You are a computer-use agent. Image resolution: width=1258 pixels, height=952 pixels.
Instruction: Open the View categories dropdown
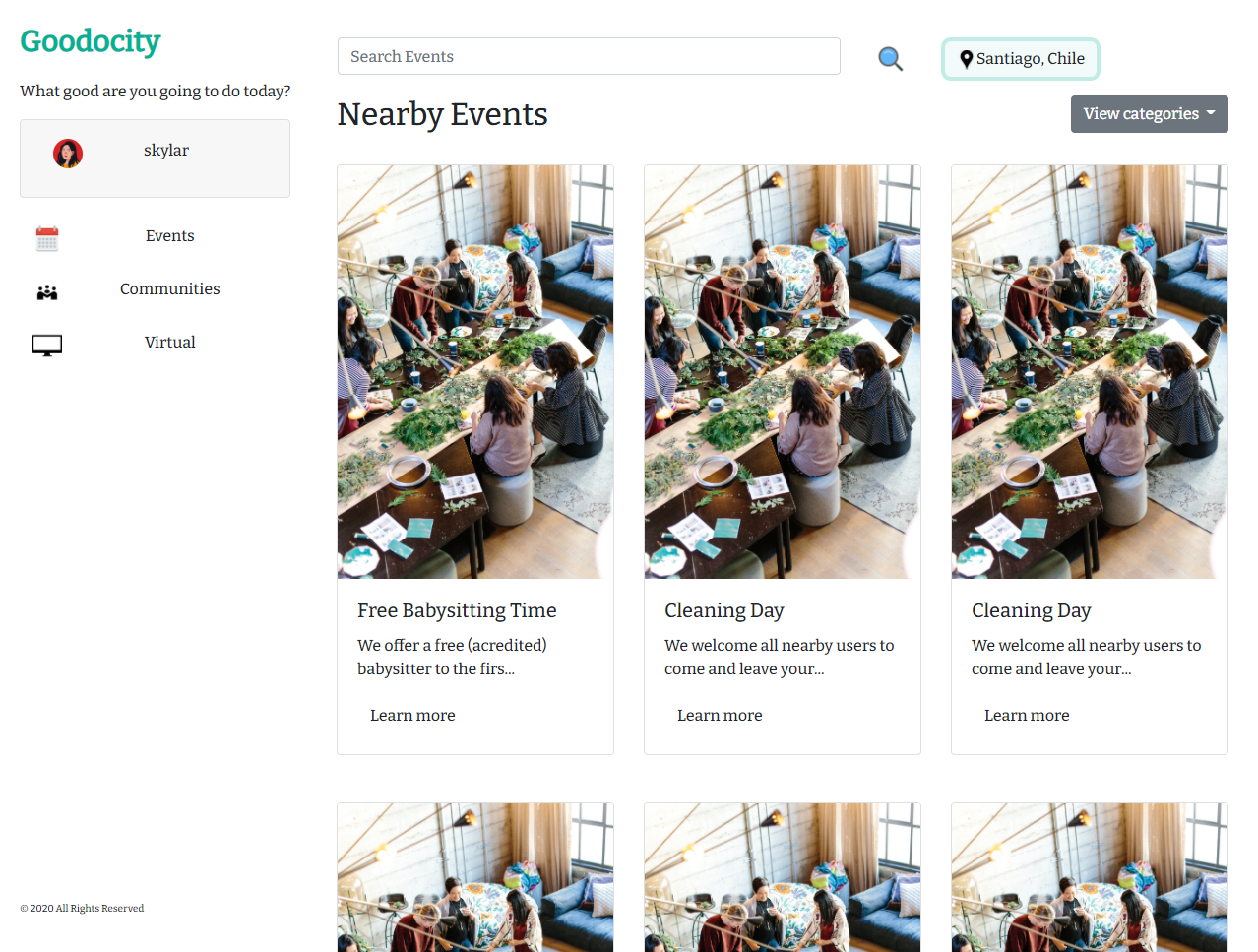point(1149,114)
